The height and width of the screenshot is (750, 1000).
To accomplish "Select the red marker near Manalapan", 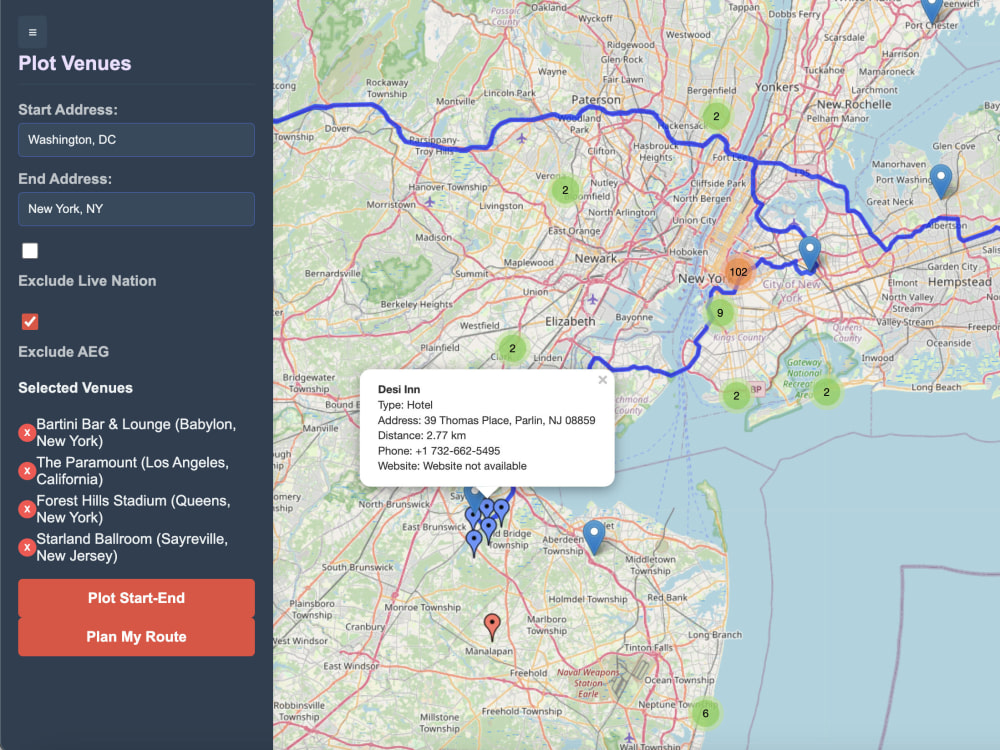I will tap(492, 626).
